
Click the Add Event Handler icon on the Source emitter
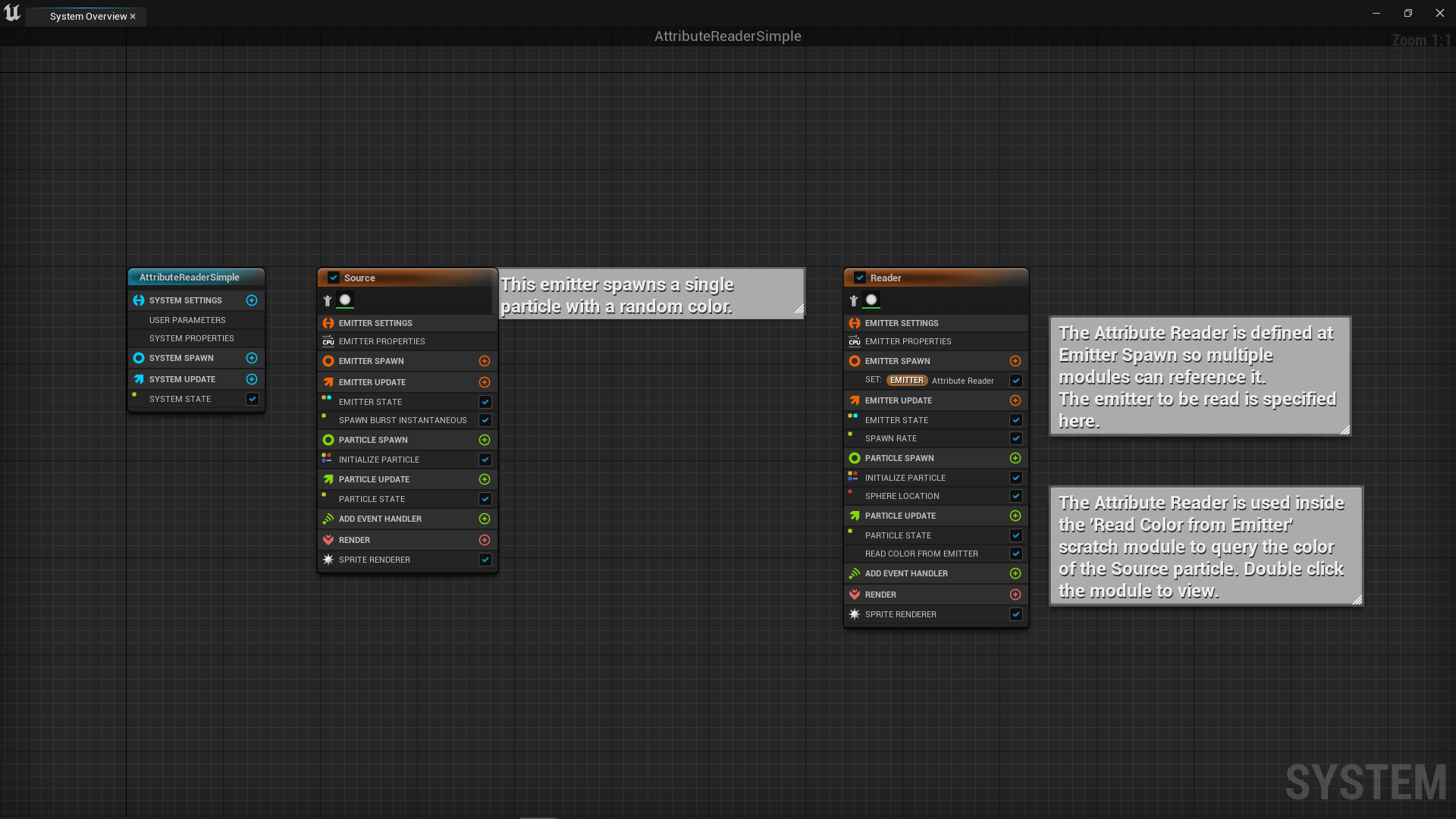328,519
